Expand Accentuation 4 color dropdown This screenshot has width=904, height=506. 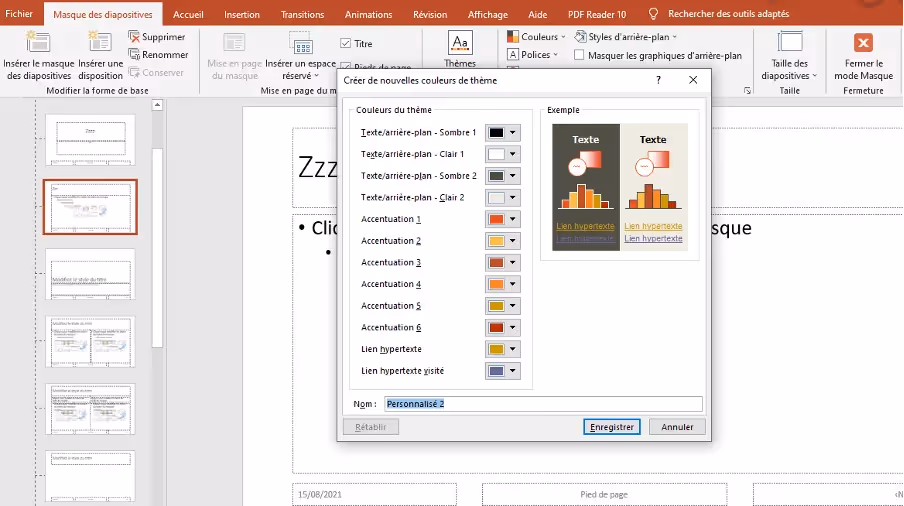point(513,284)
